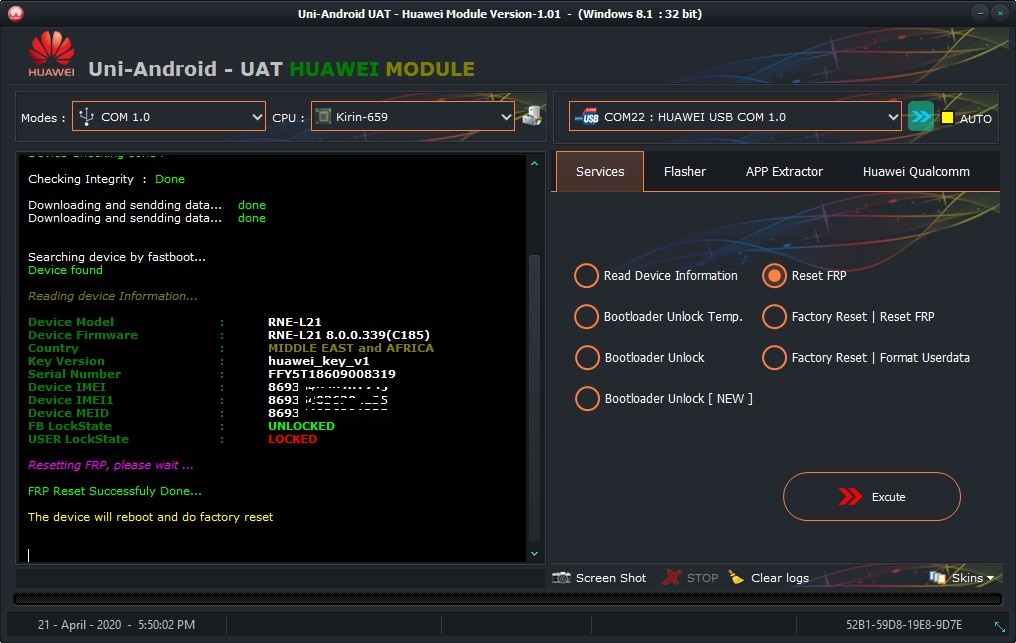The width and height of the screenshot is (1016, 643).
Task: Click the RNE-L21 device model value
Action: point(295,322)
